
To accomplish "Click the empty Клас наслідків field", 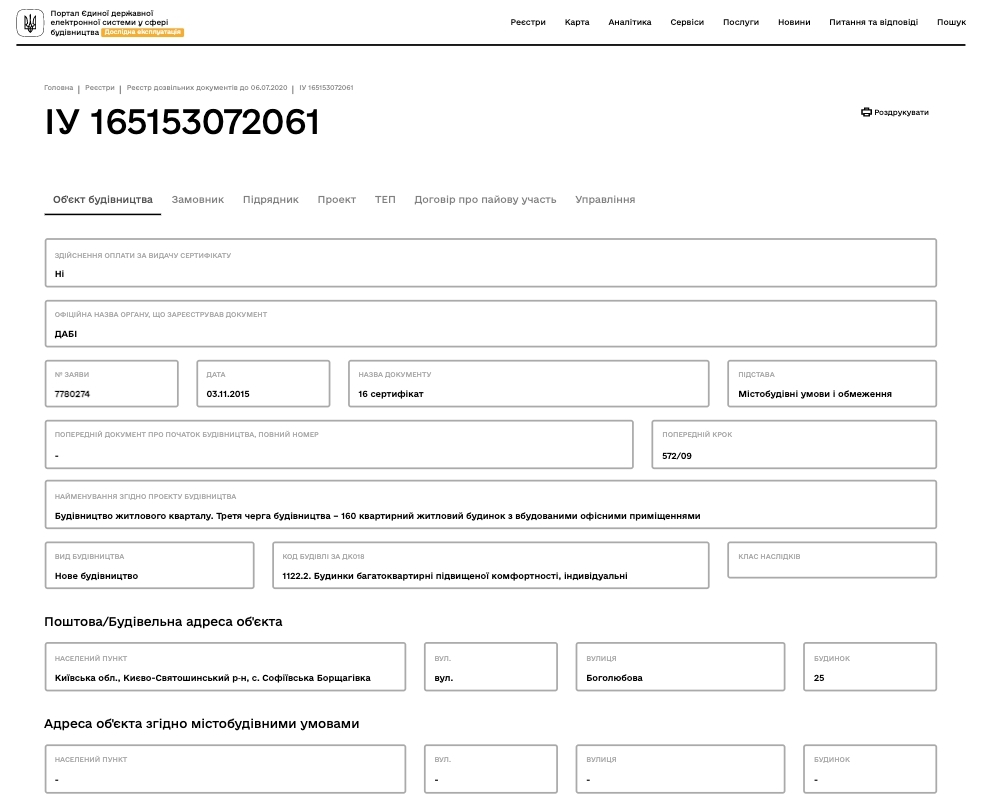I will tap(832, 560).
